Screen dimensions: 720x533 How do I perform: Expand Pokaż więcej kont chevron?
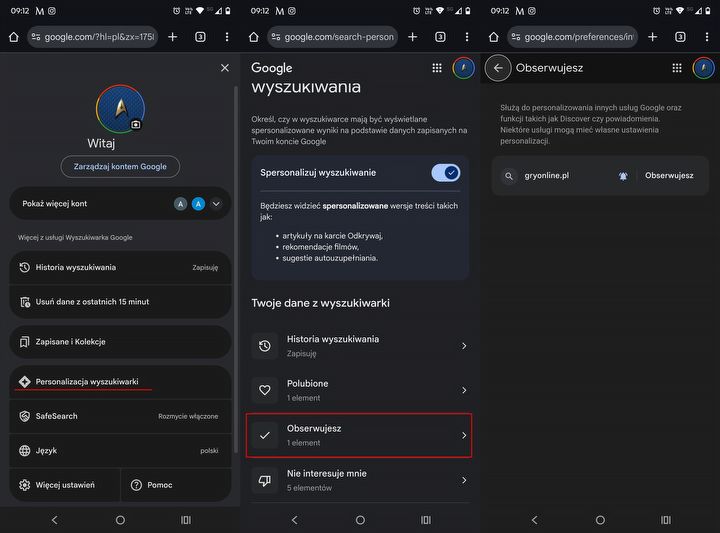tap(216, 203)
